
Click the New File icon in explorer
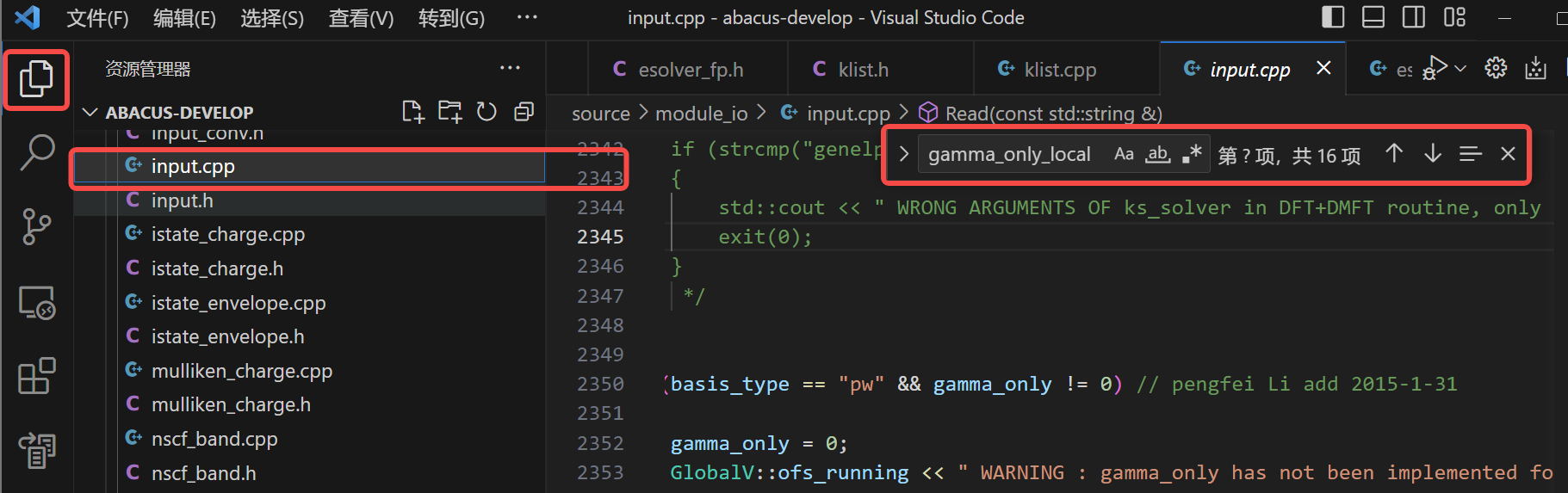412,112
